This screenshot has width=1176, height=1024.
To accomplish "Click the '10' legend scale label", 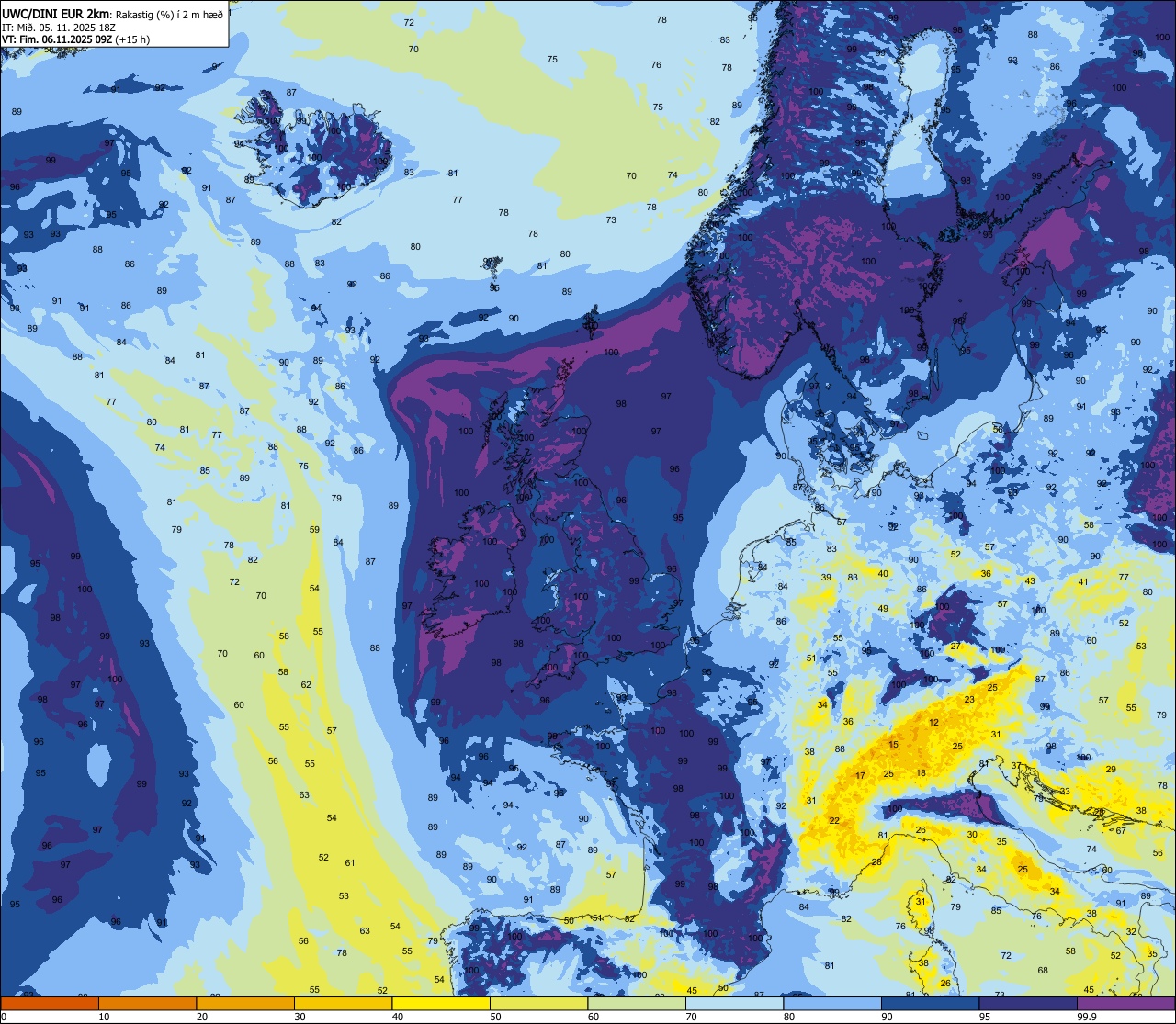I will click(104, 1017).
